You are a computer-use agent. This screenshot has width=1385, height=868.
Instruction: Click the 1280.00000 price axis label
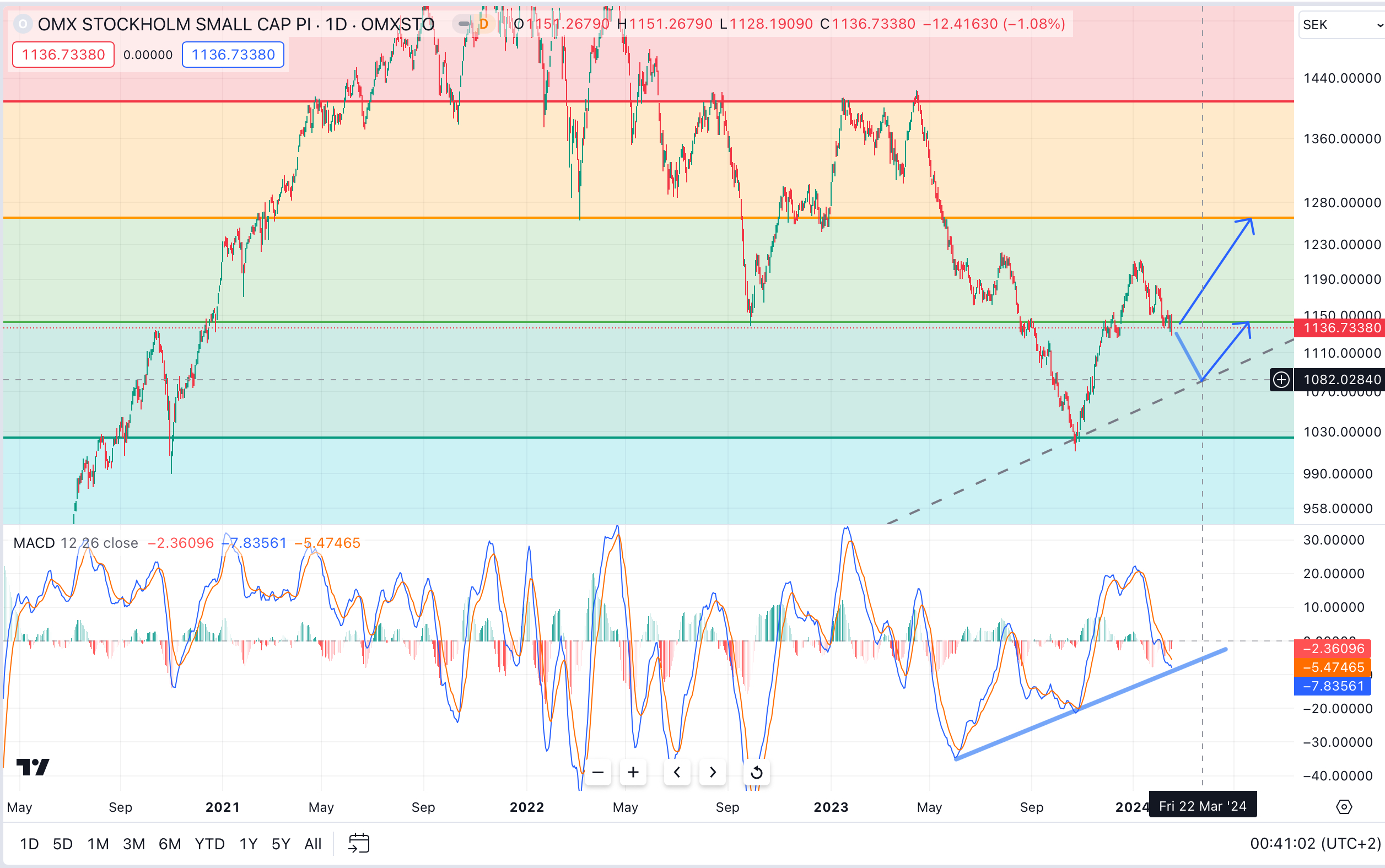(x=1342, y=203)
